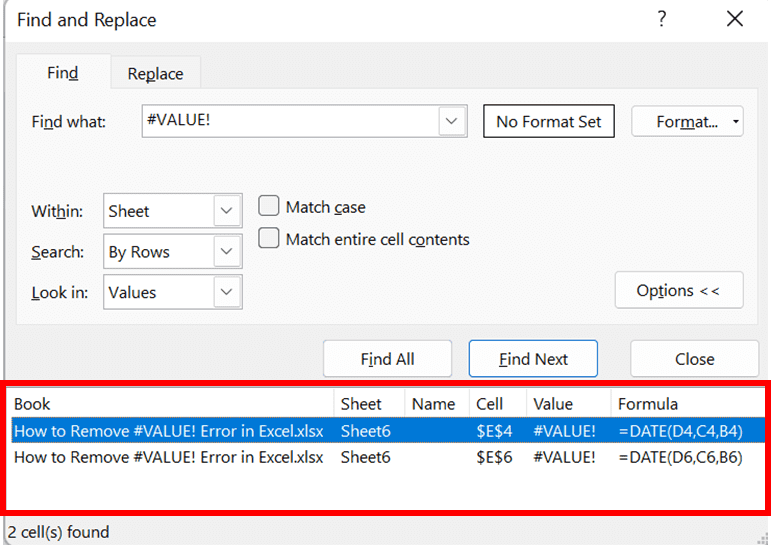The width and height of the screenshot is (771, 545).
Task: Click the Sheet column header
Action: (x=369, y=404)
